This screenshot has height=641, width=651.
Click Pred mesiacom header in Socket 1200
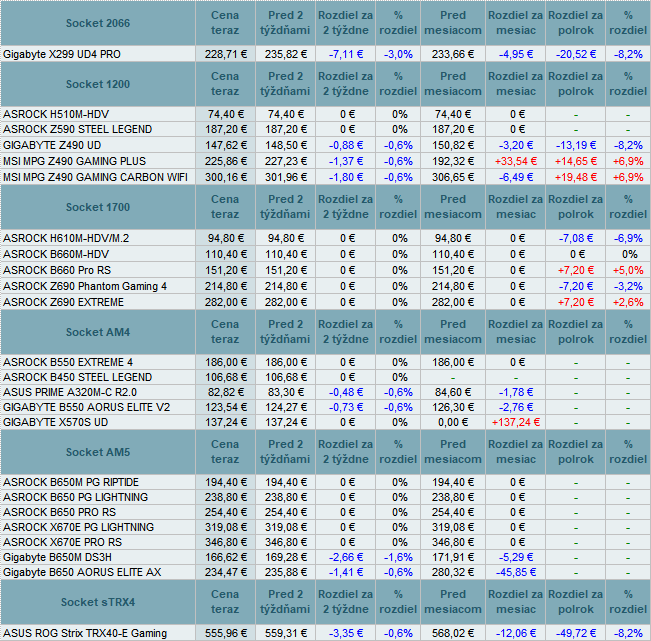pyautogui.click(x=453, y=84)
